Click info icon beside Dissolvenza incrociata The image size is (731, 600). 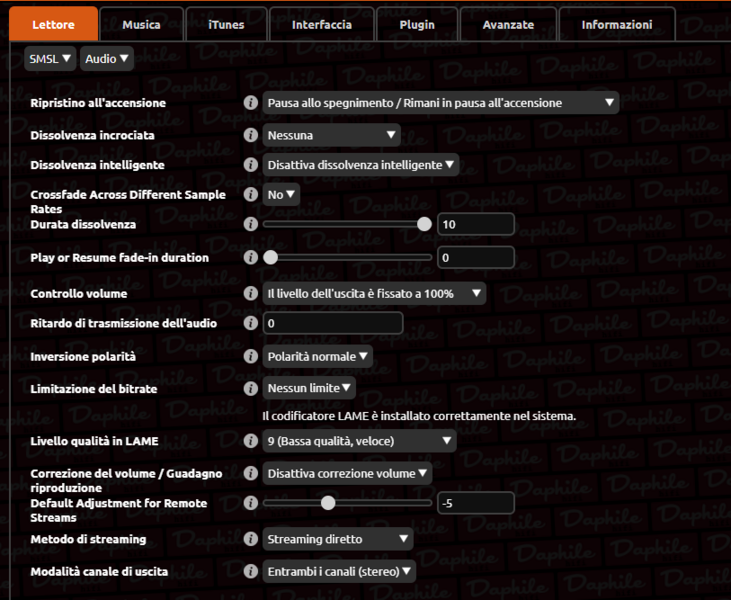coord(250,135)
